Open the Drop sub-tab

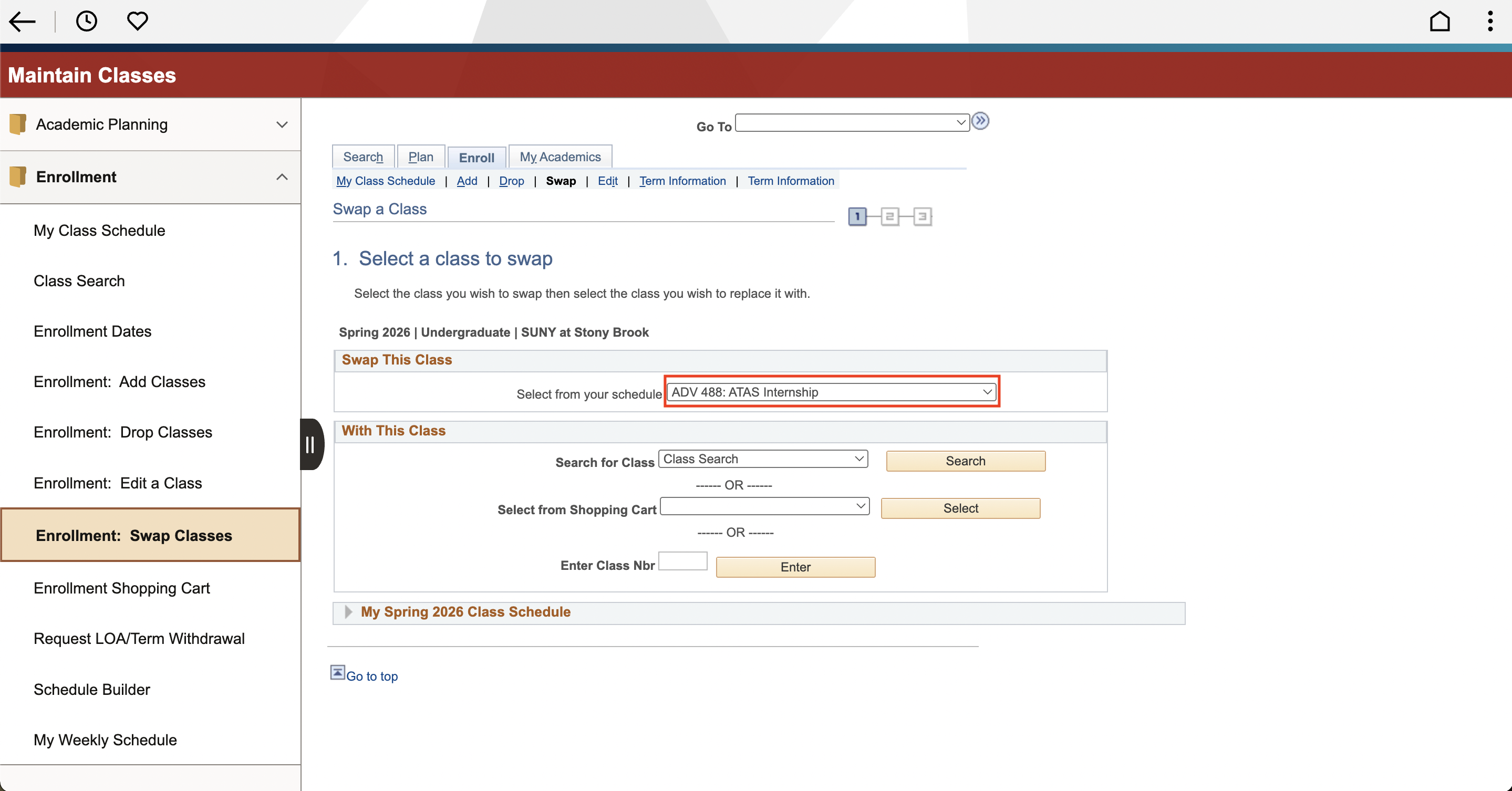[x=511, y=181]
